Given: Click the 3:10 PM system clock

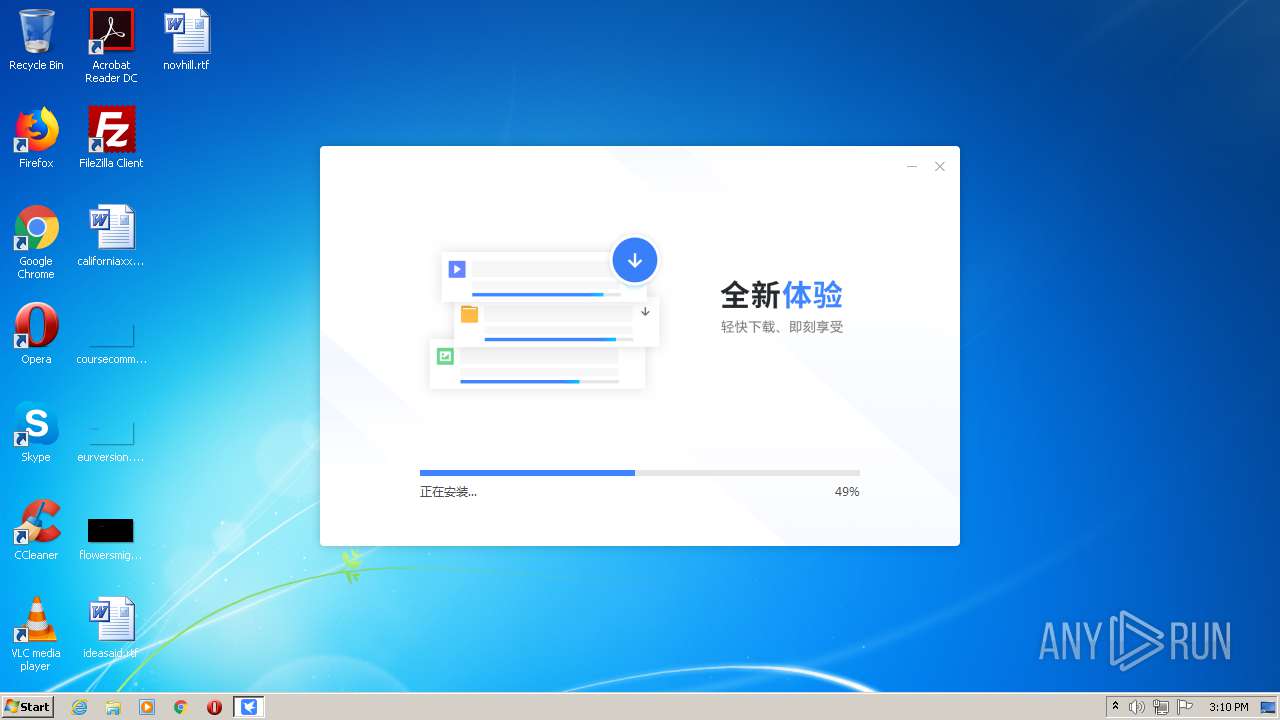Looking at the screenshot, I should pyautogui.click(x=1228, y=707).
